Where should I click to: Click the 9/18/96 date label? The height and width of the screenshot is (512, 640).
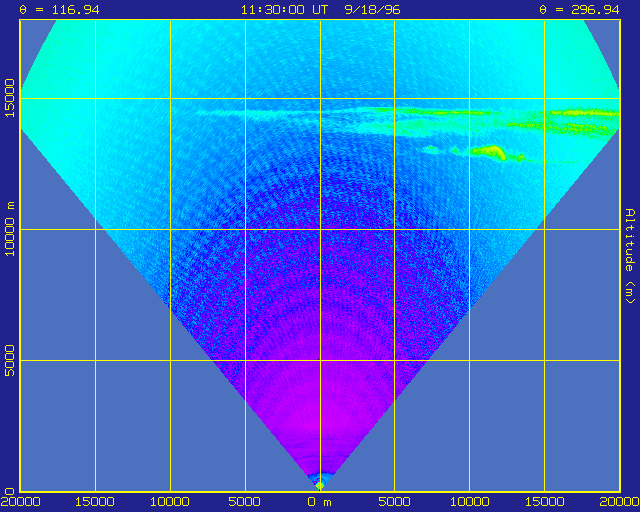coord(372,10)
